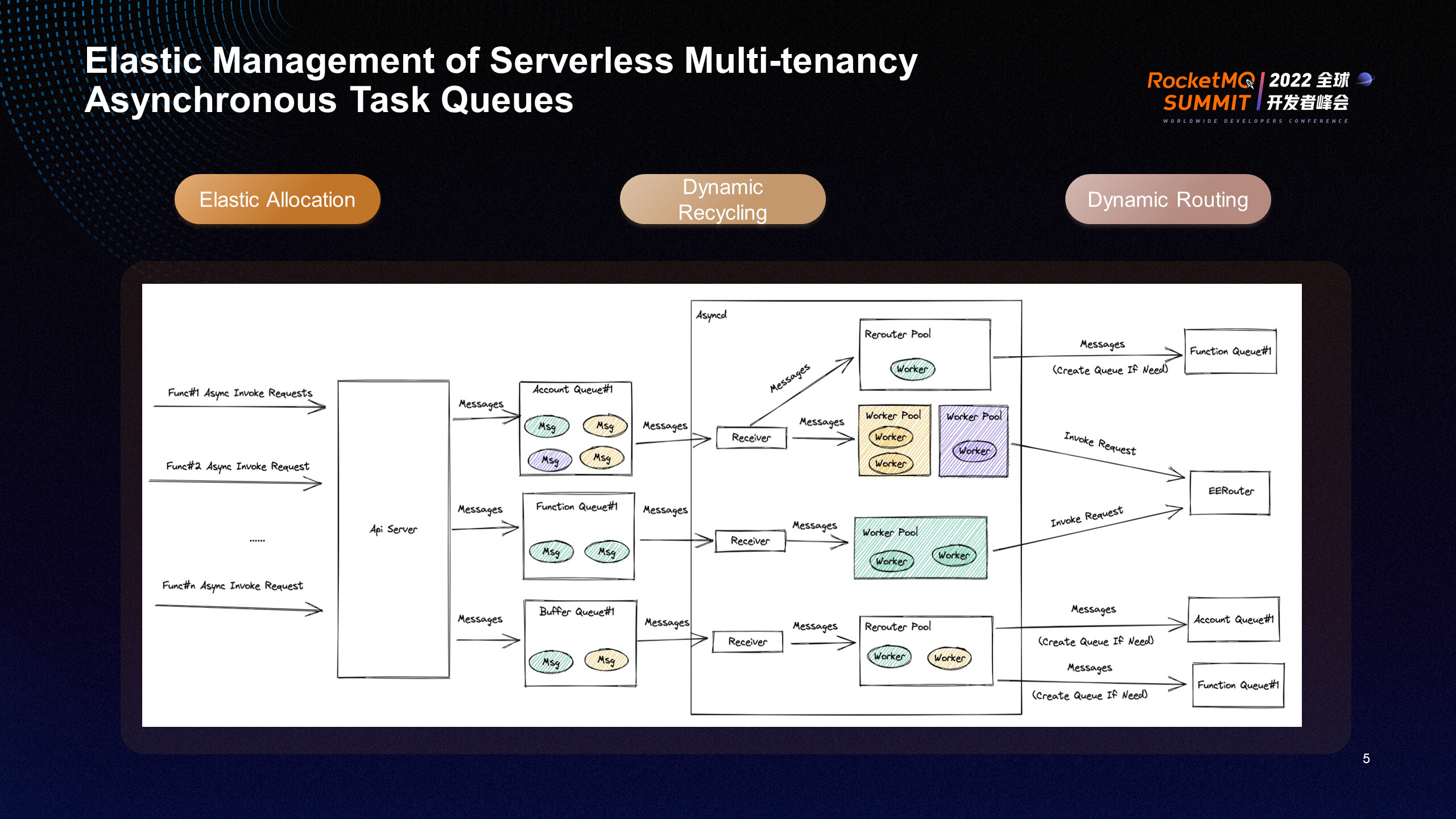Image resolution: width=1456 pixels, height=819 pixels.
Task: Click the green Worker Pool label
Action: pos(890,532)
